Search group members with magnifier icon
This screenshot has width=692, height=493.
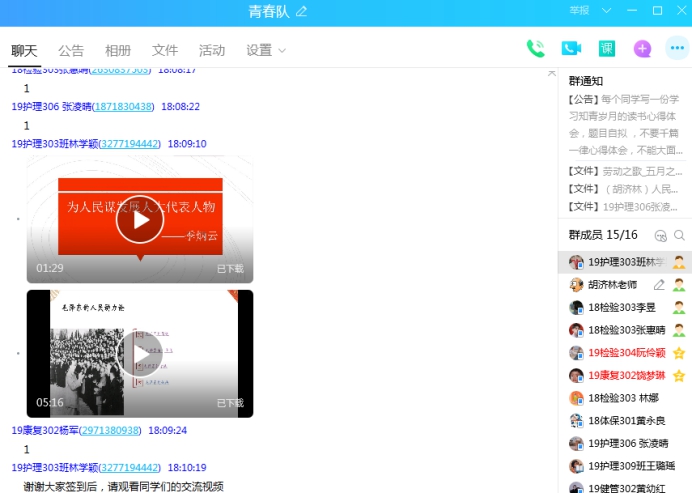pyautogui.click(x=680, y=235)
